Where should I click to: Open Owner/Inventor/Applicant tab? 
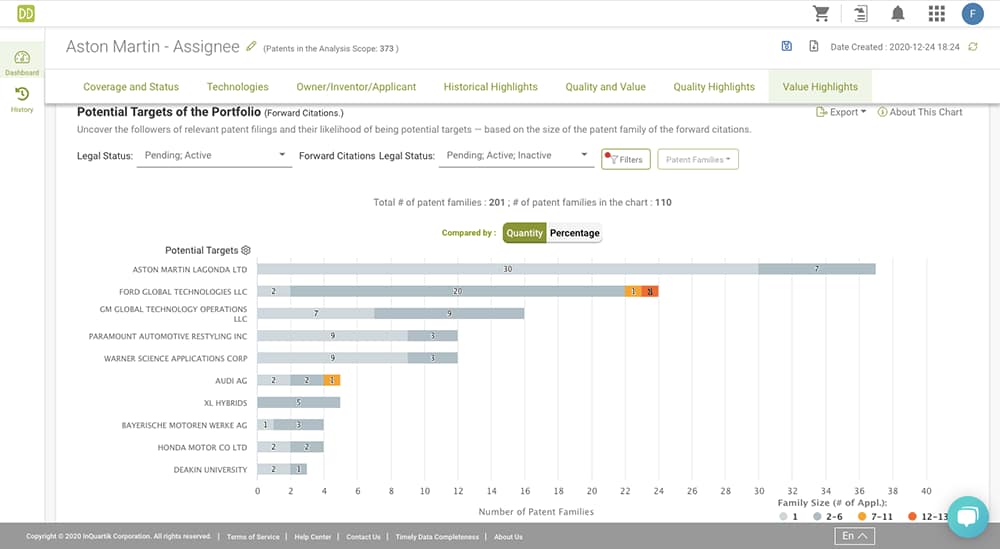tap(356, 87)
